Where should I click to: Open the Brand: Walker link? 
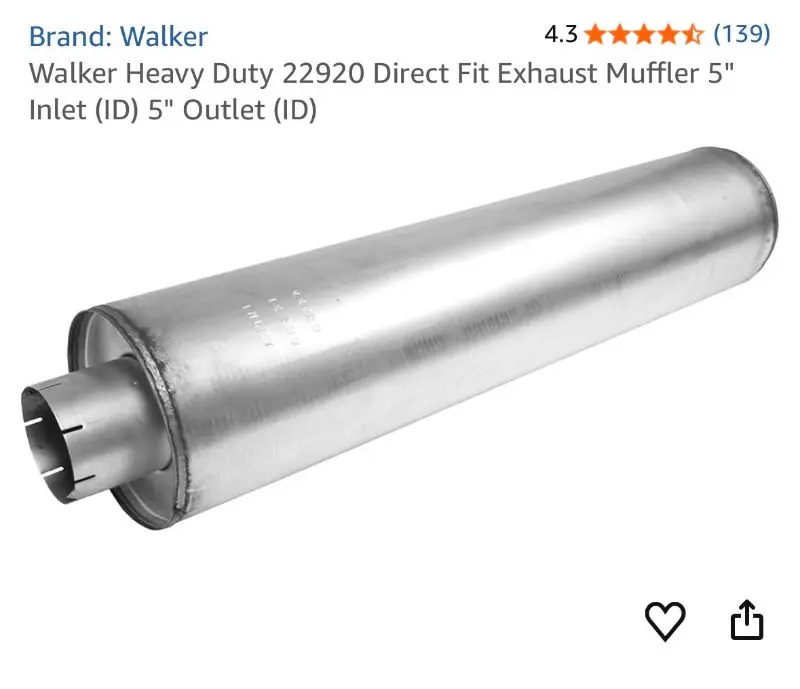tap(118, 36)
